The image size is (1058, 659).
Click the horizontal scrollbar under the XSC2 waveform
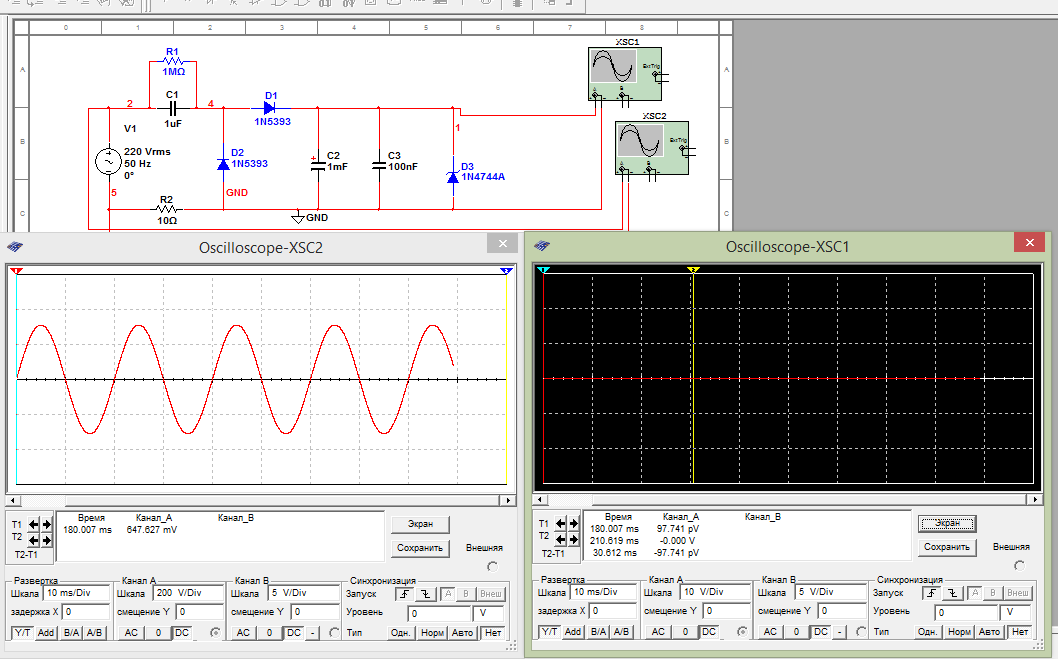pos(260,498)
